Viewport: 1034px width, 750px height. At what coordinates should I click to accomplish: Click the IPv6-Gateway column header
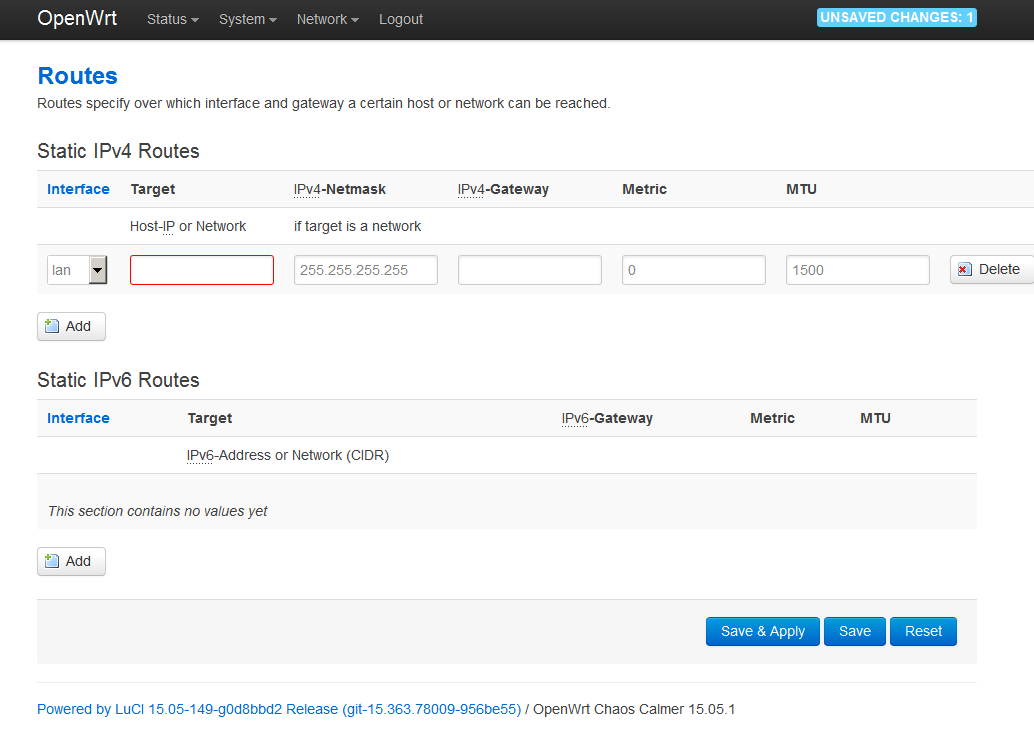click(x=607, y=418)
